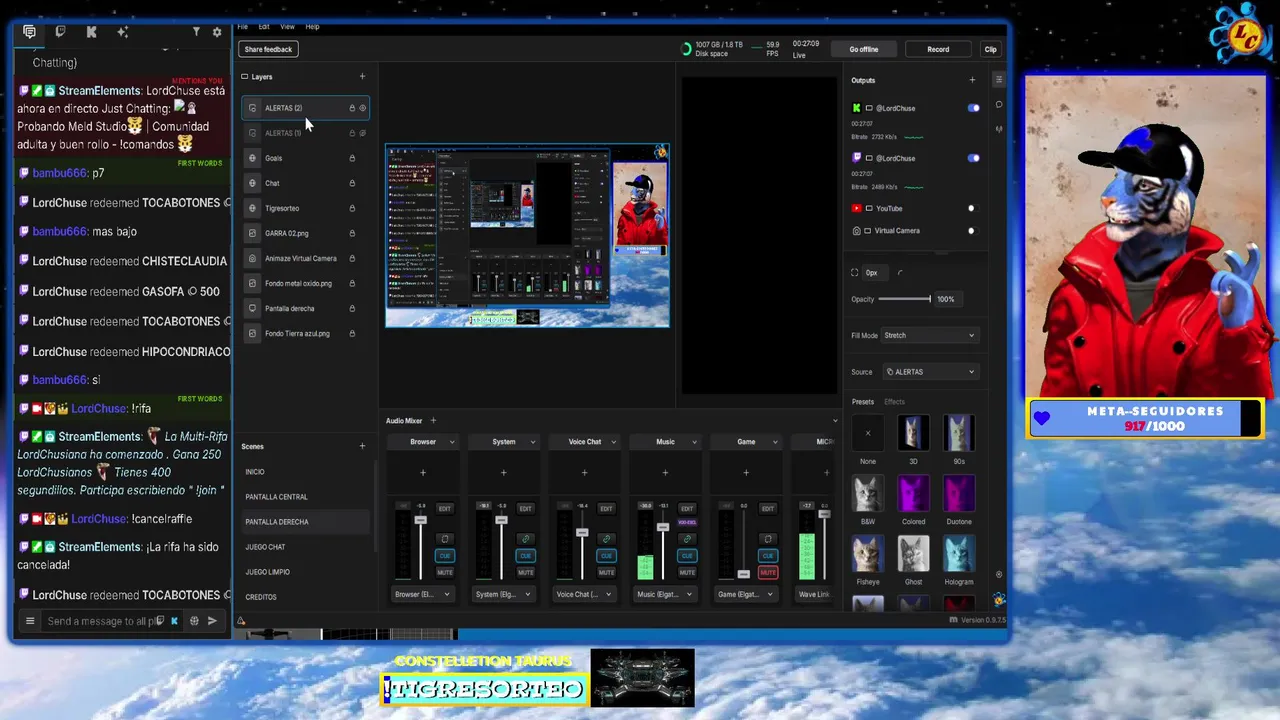Image resolution: width=1280 pixels, height=720 pixels.
Task: Open chat settings gear in the chat panel
Action: click(217, 32)
